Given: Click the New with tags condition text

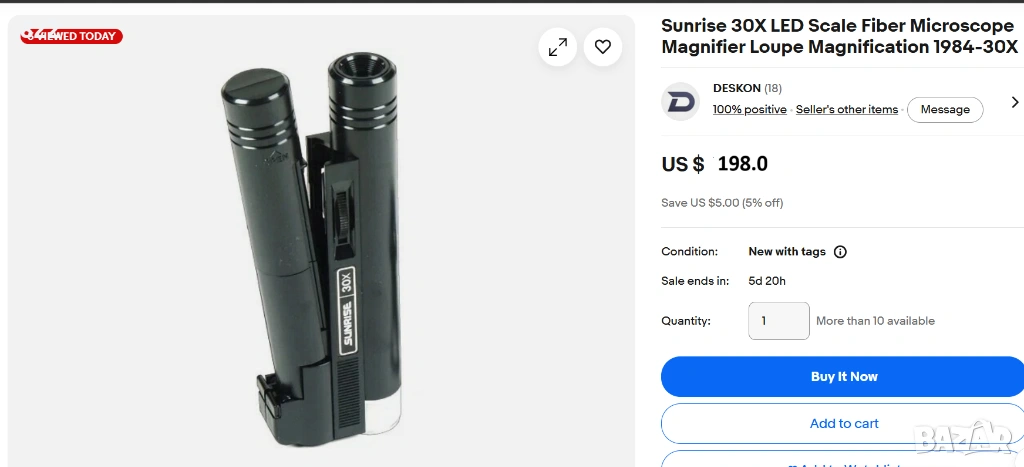Looking at the screenshot, I should (787, 252).
